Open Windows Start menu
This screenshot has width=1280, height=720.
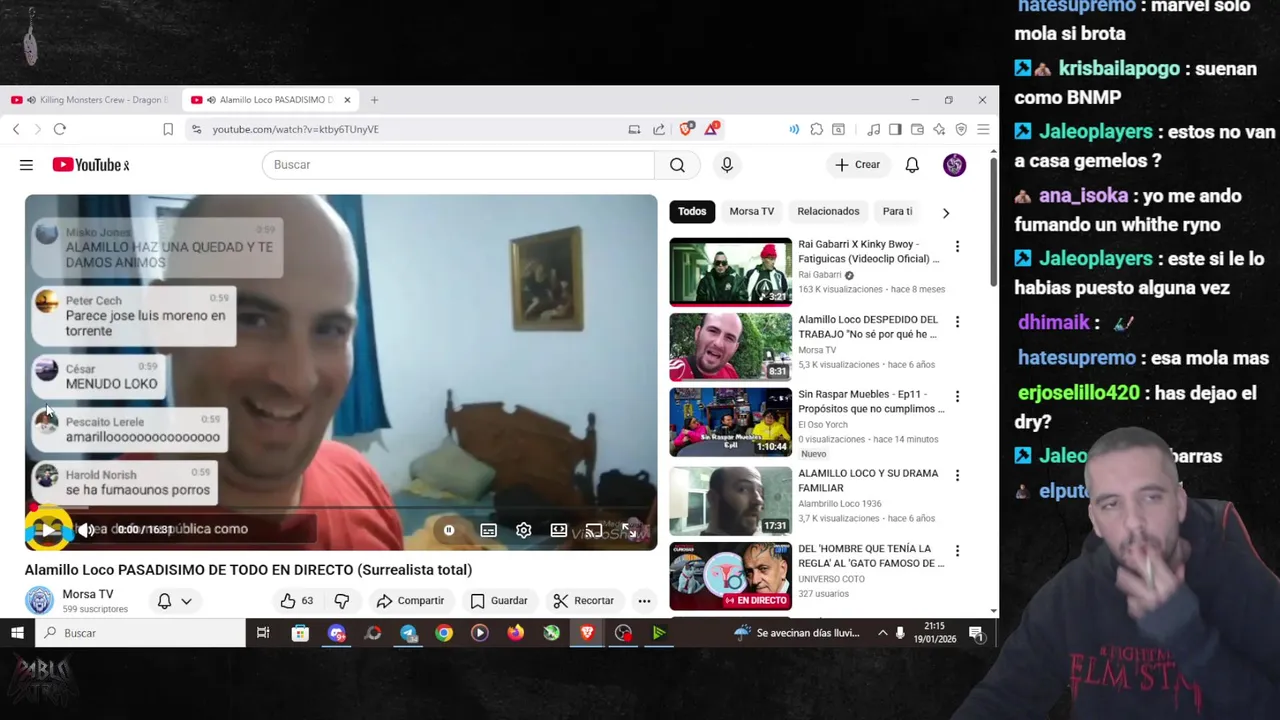pyautogui.click(x=17, y=633)
